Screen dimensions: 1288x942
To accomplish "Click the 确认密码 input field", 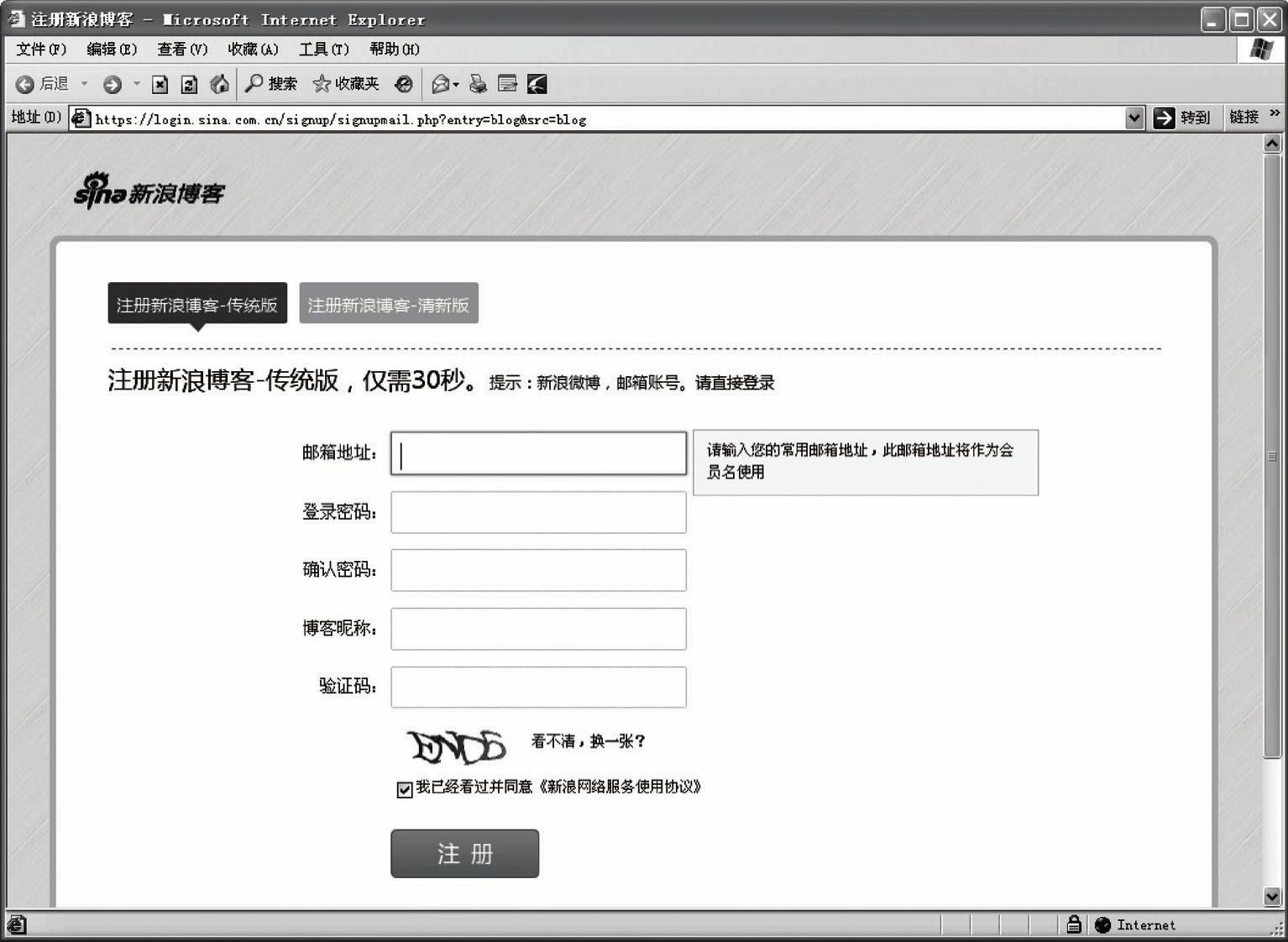I will coord(538,570).
